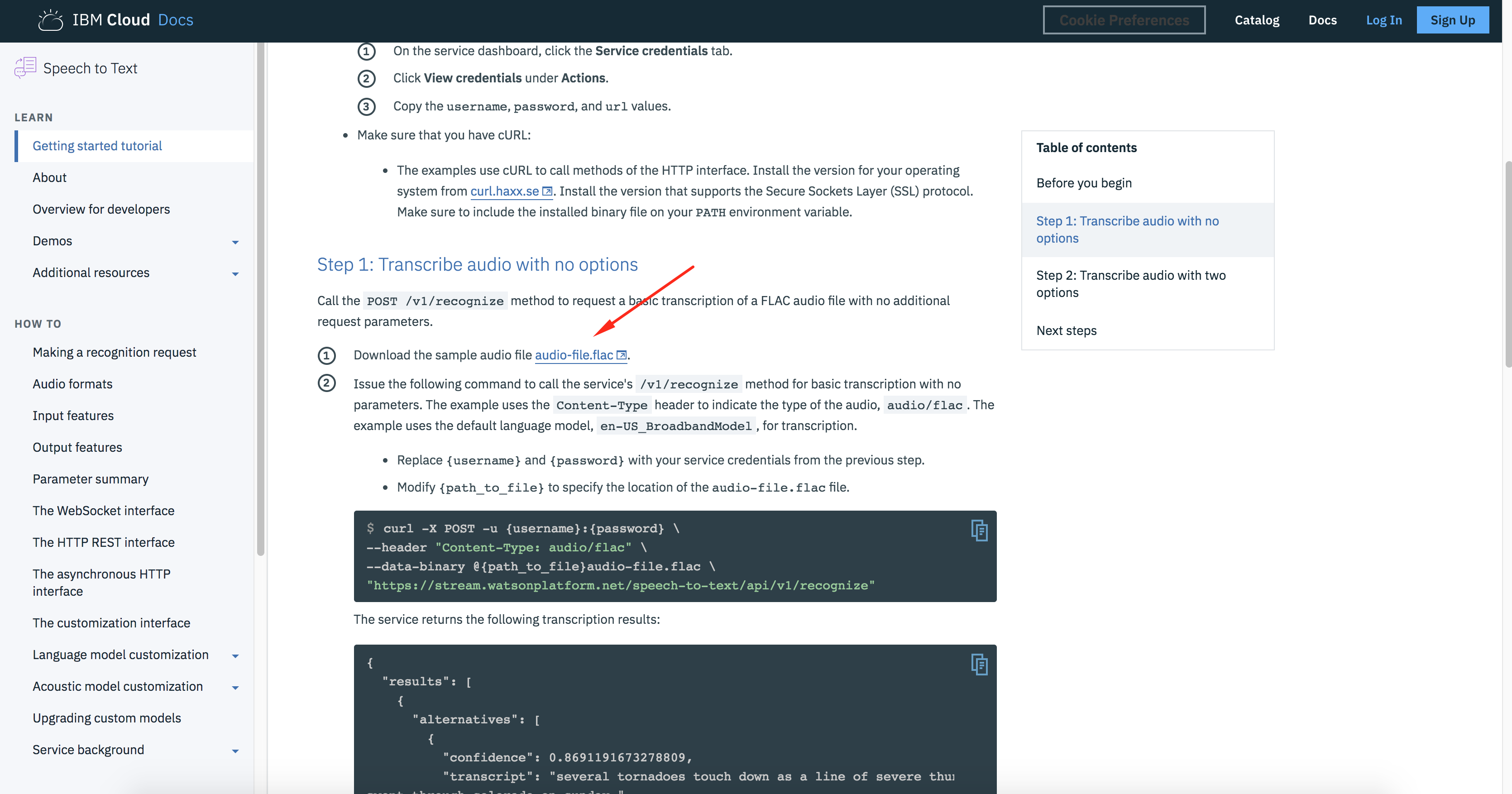This screenshot has height=794, width=1512.
Task: Click external link icon after audio-file.flac
Action: click(x=622, y=355)
